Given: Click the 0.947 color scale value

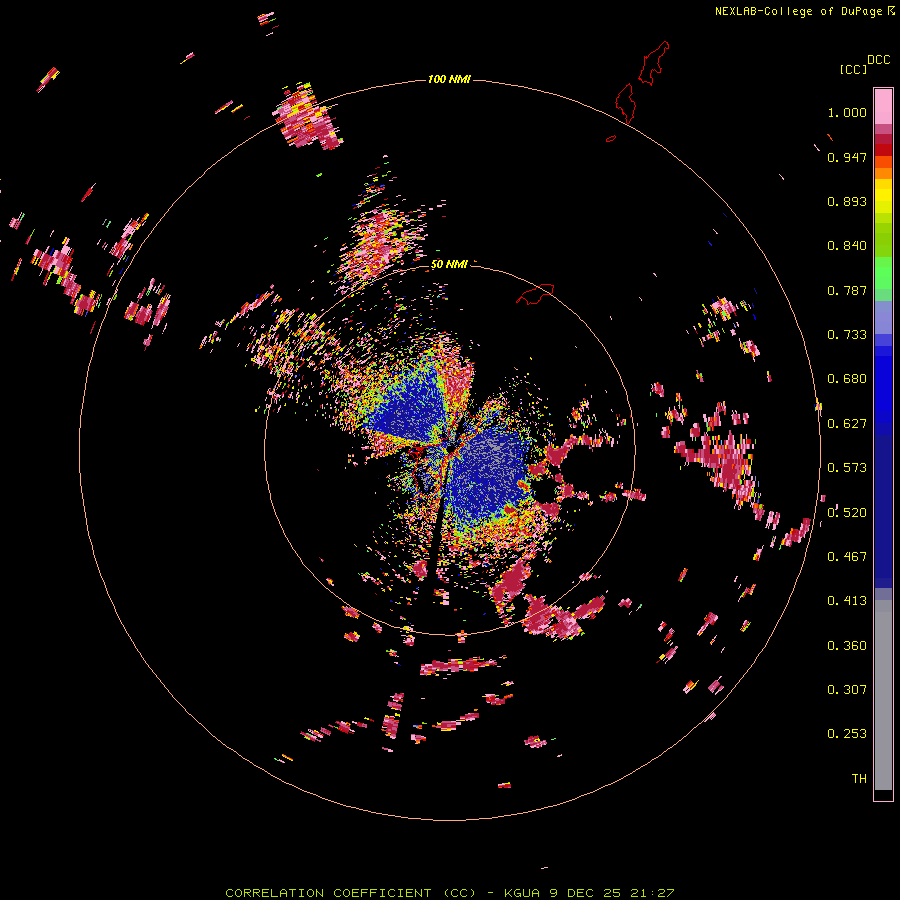Looking at the screenshot, I should [x=847, y=157].
